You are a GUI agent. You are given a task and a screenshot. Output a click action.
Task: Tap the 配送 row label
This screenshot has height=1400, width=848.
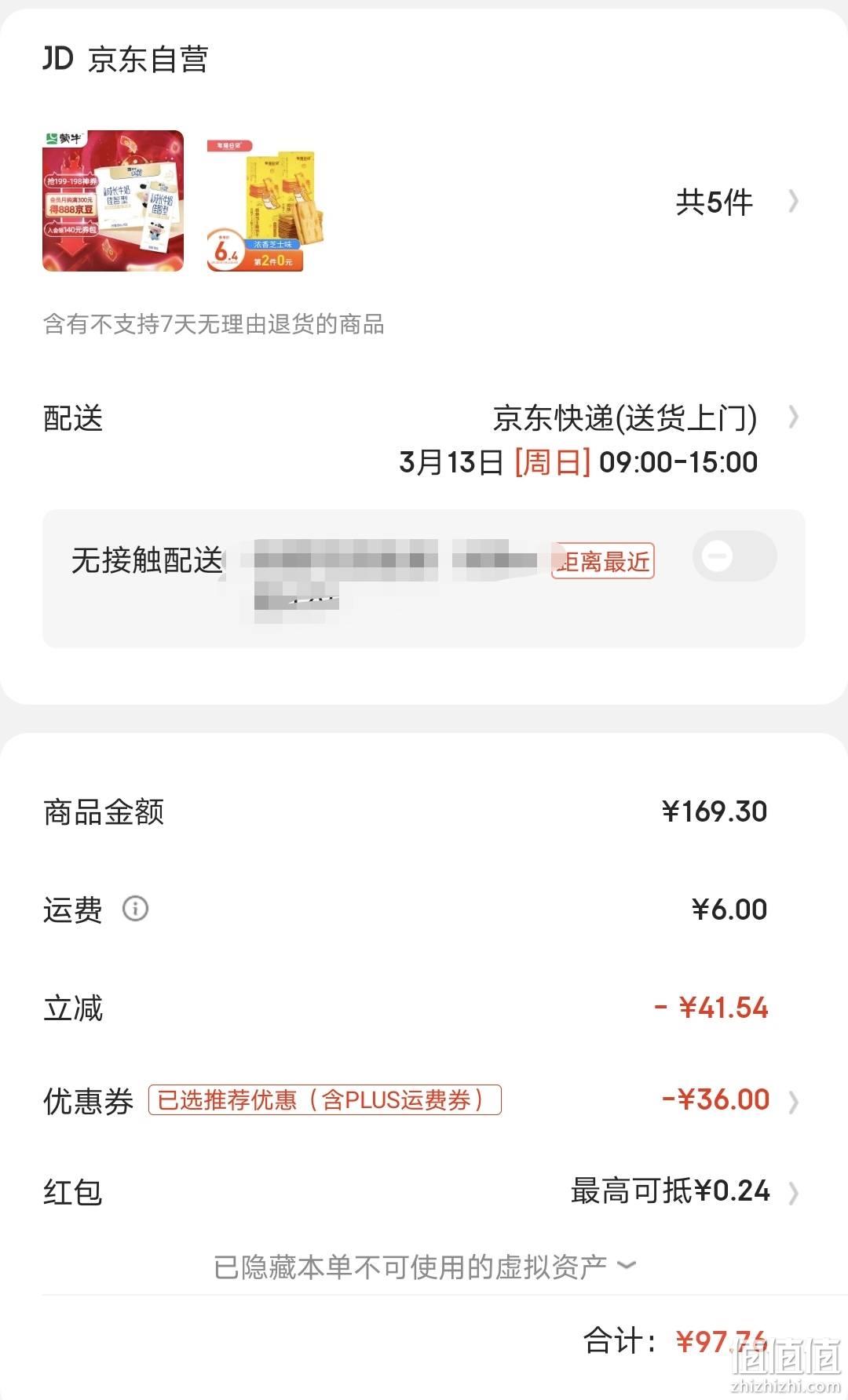73,418
